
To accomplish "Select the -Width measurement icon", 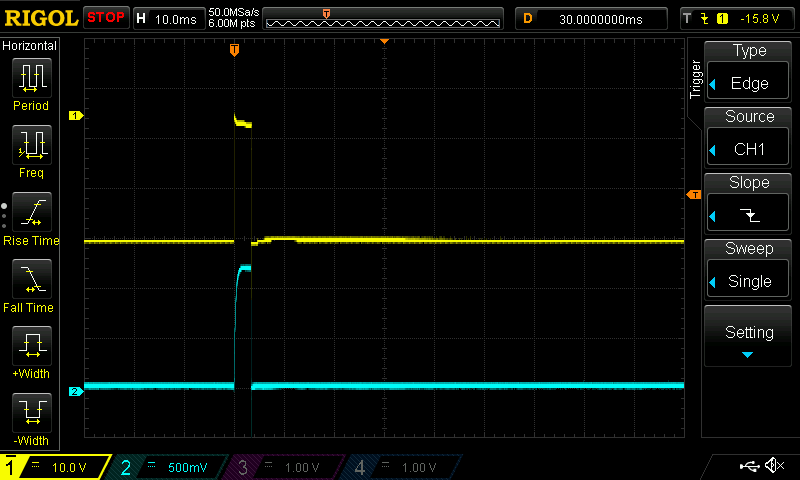I will click(x=30, y=418).
